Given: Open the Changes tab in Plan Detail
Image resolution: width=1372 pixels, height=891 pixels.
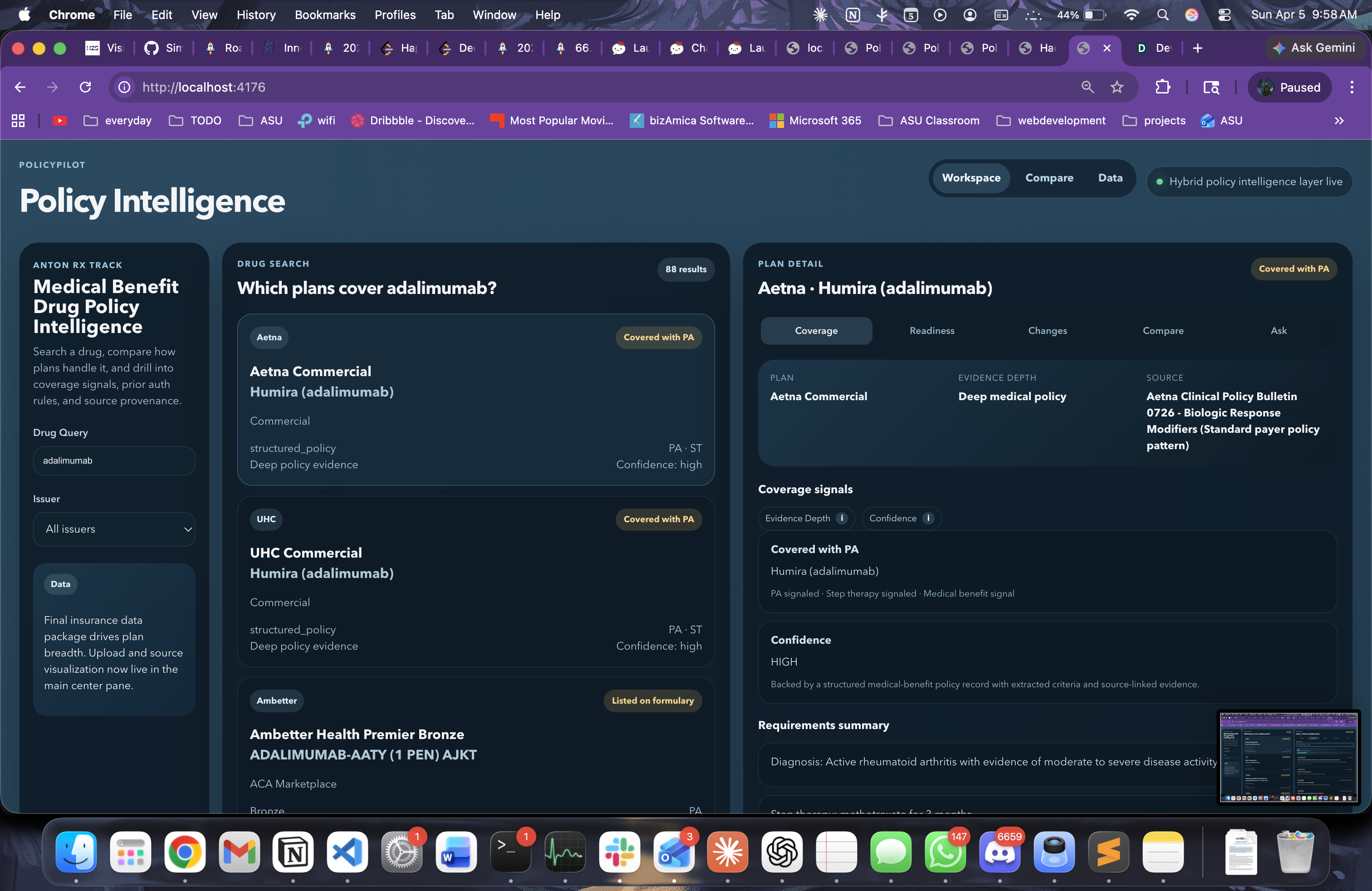Looking at the screenshot, I should click(x=1047, y=331).
